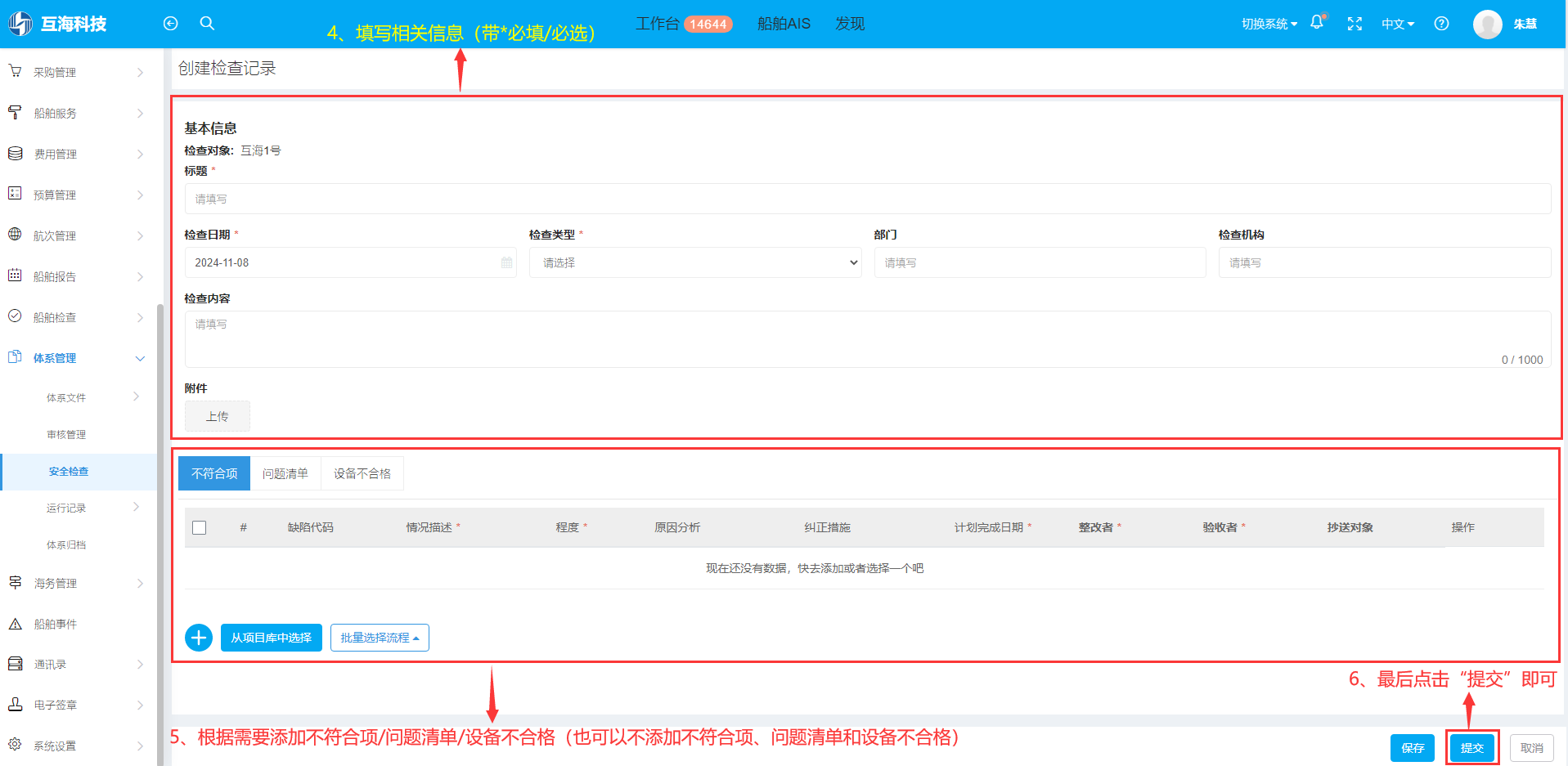Image resolution: width=1568 pixels, height=766 pixels.
Task: Click the 提交 button
Action: [x=1472, y=748]
